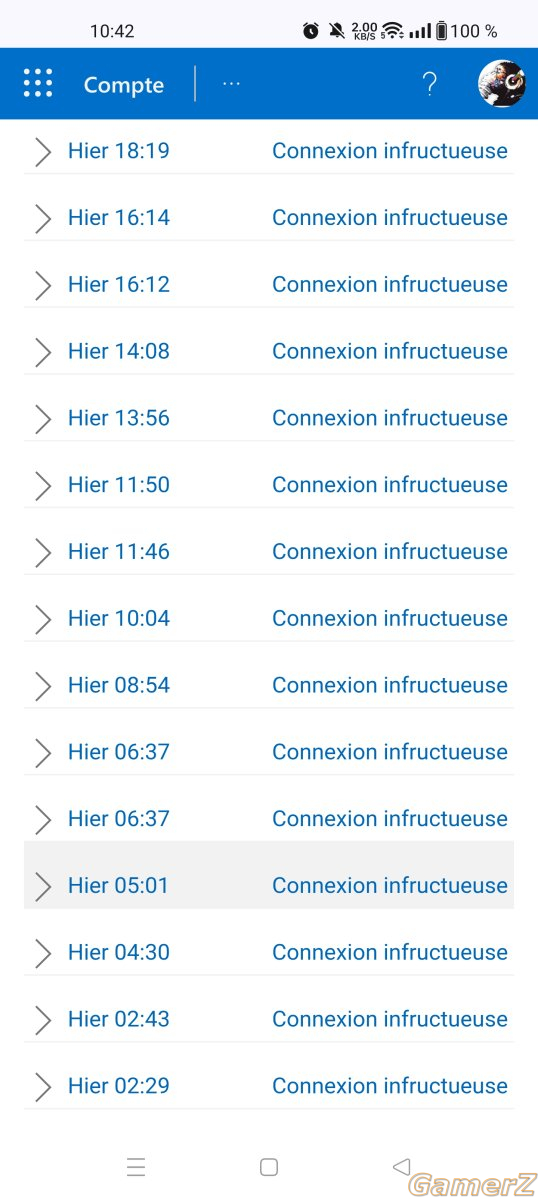
Task: Expand the Hier 18:19 entry chevron
Action: [43, 152]
